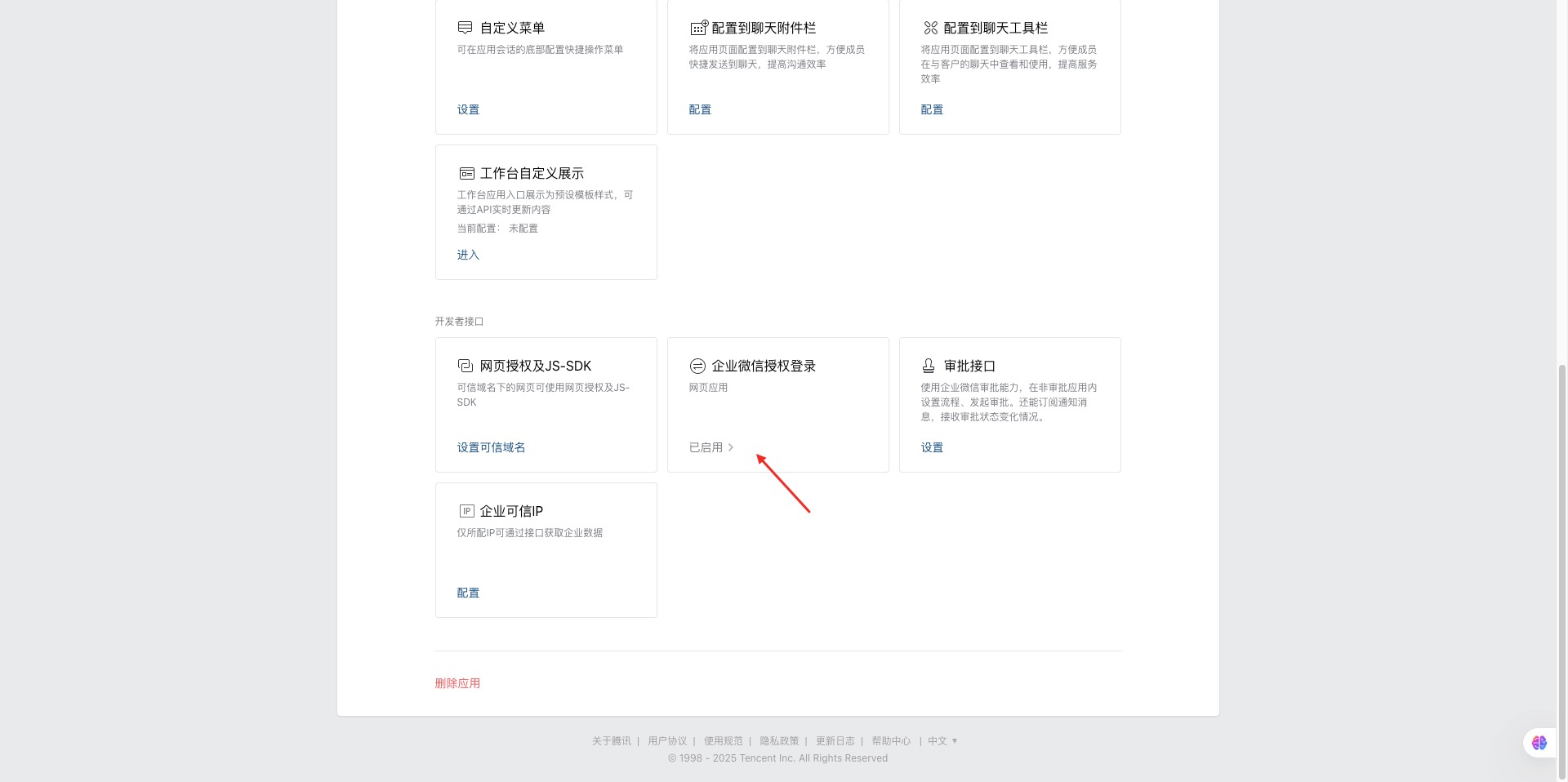Click the 审批接口 stamp icon
1568x782 pixels.
pyautogui.click(x=929, y=366)
